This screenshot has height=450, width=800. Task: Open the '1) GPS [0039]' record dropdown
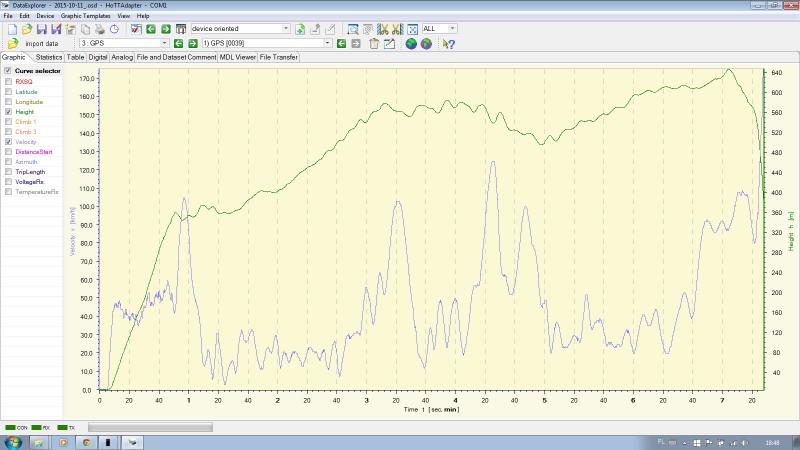[327, 44]
